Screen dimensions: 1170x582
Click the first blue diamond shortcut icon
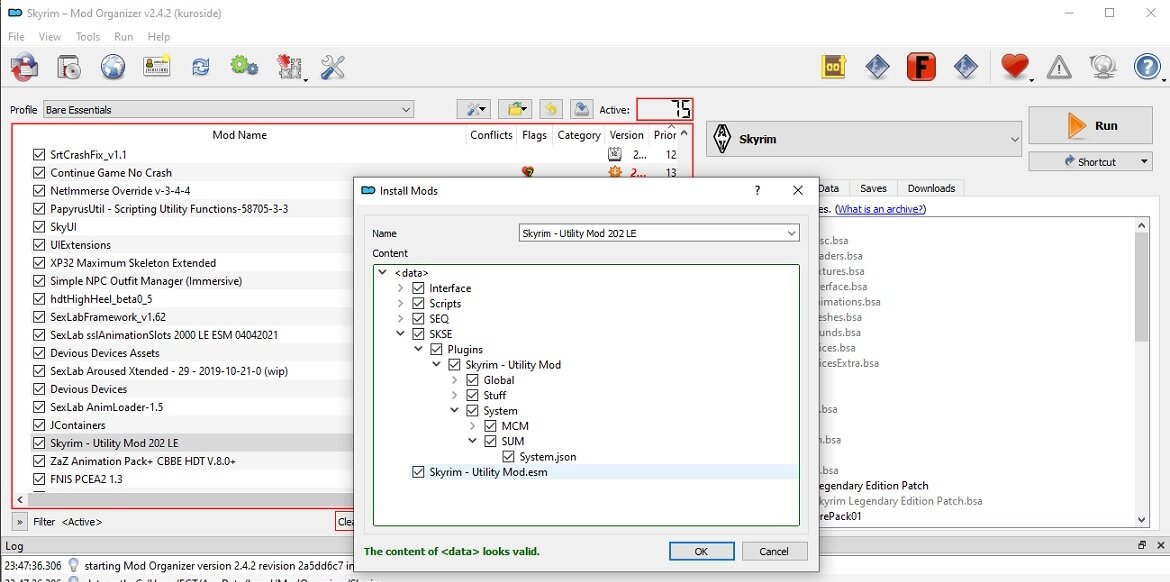[x=878, y=67]
